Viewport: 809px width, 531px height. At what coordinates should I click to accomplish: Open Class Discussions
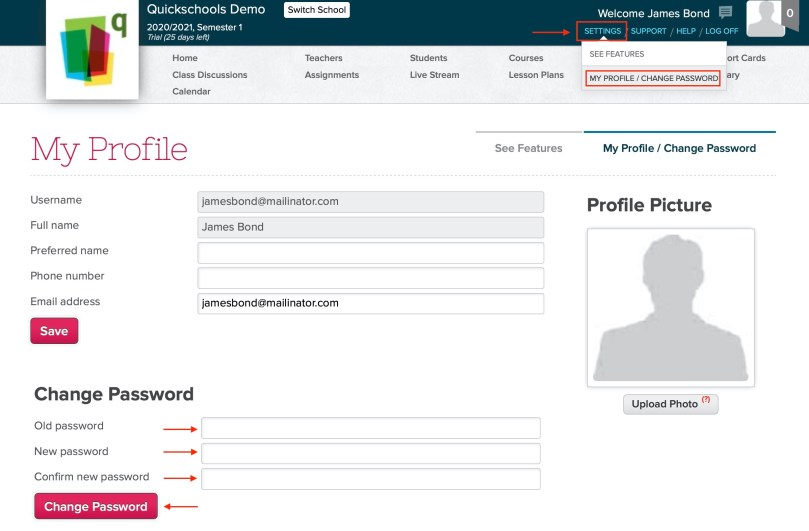pos(209,75)
